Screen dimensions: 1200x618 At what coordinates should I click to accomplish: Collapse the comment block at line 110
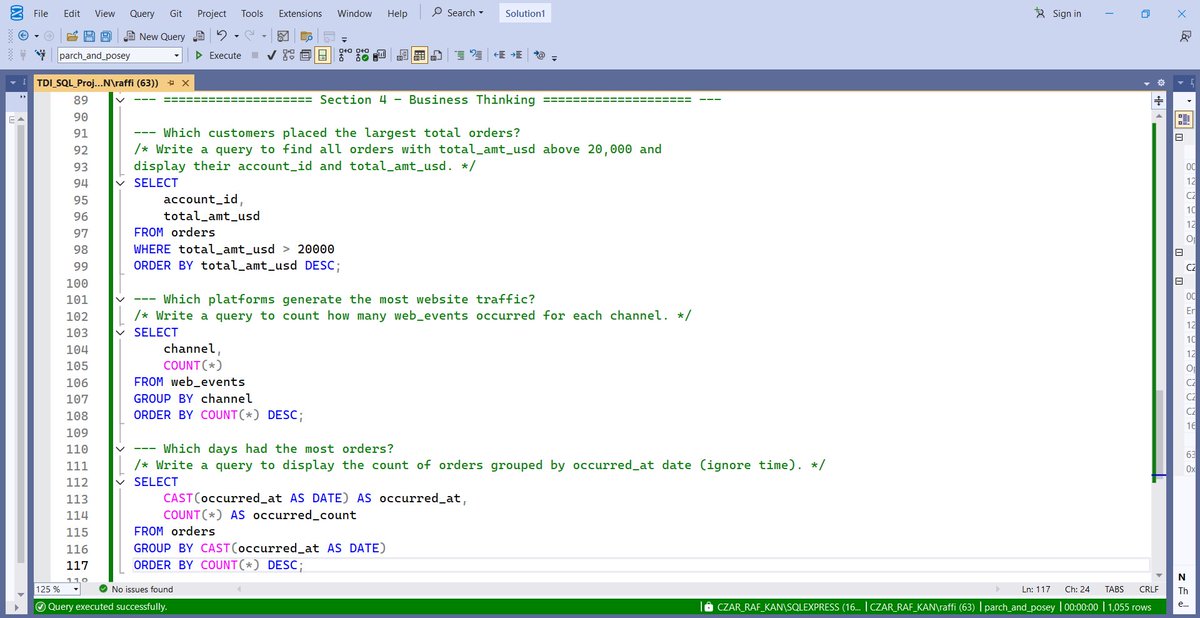coord(121,448)
